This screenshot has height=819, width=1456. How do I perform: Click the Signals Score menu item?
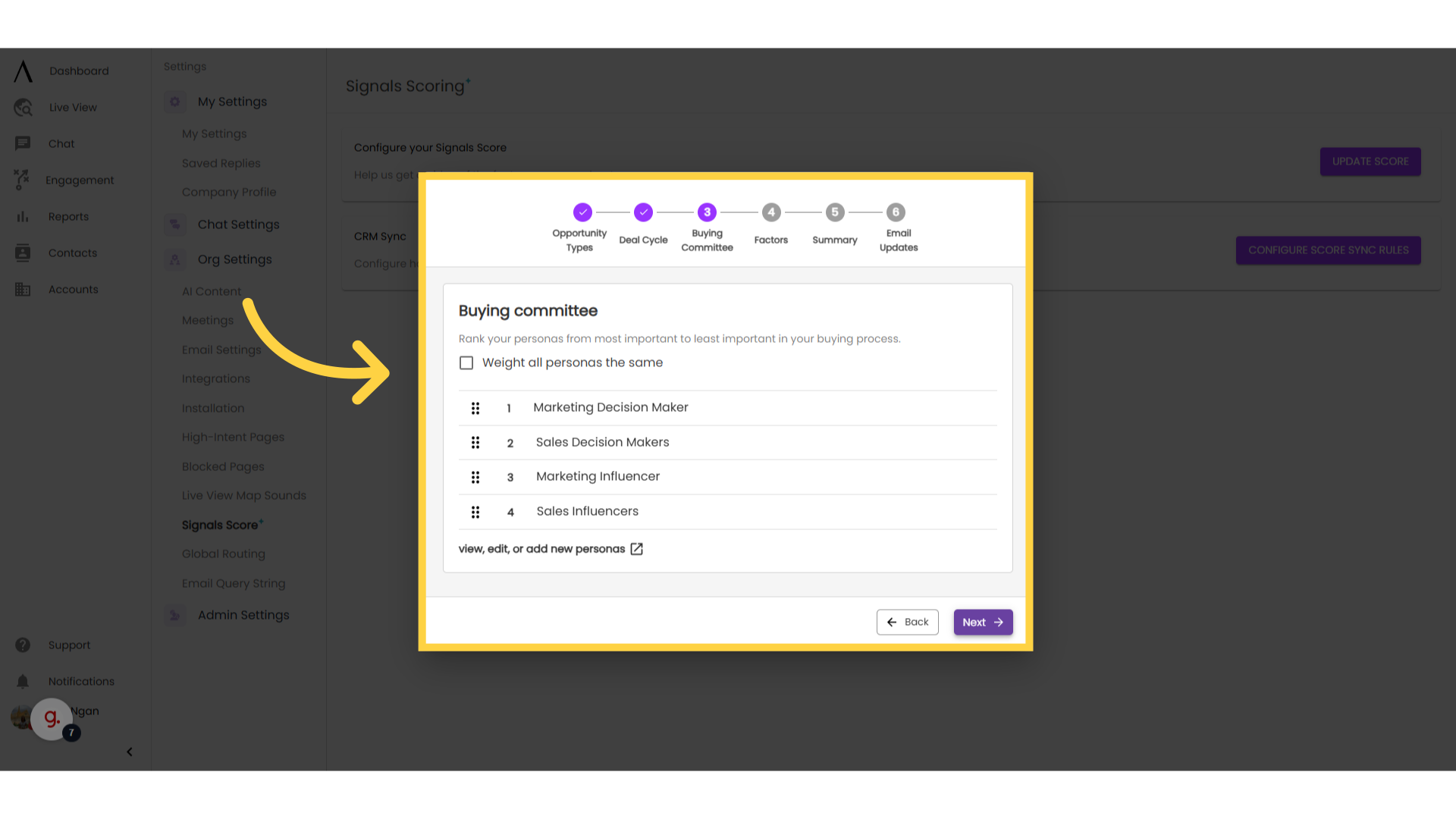click(x=221, y=525)
